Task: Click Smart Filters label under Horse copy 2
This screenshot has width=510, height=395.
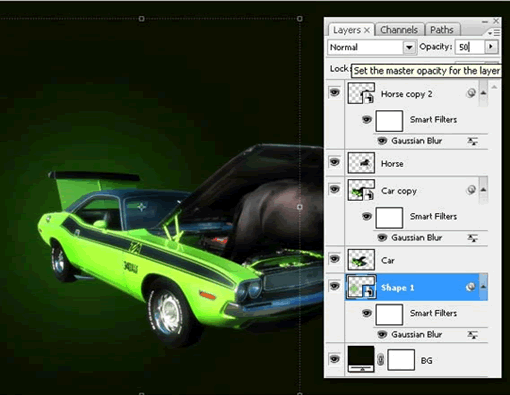Action: click(x=433, y=119)
